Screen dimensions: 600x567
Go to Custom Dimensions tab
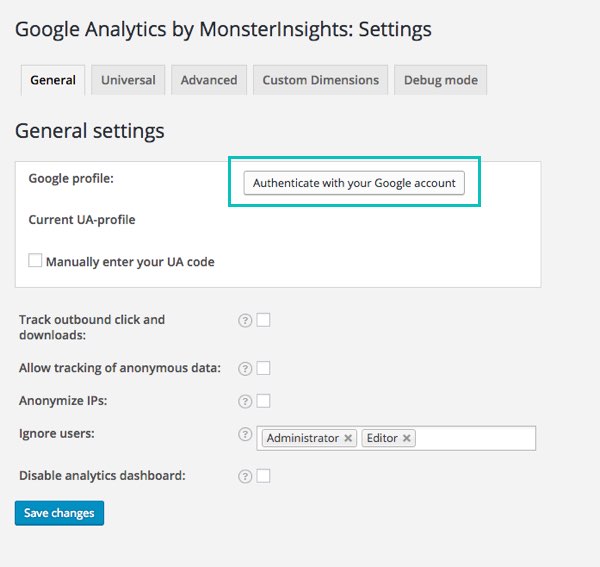[320, 80]
